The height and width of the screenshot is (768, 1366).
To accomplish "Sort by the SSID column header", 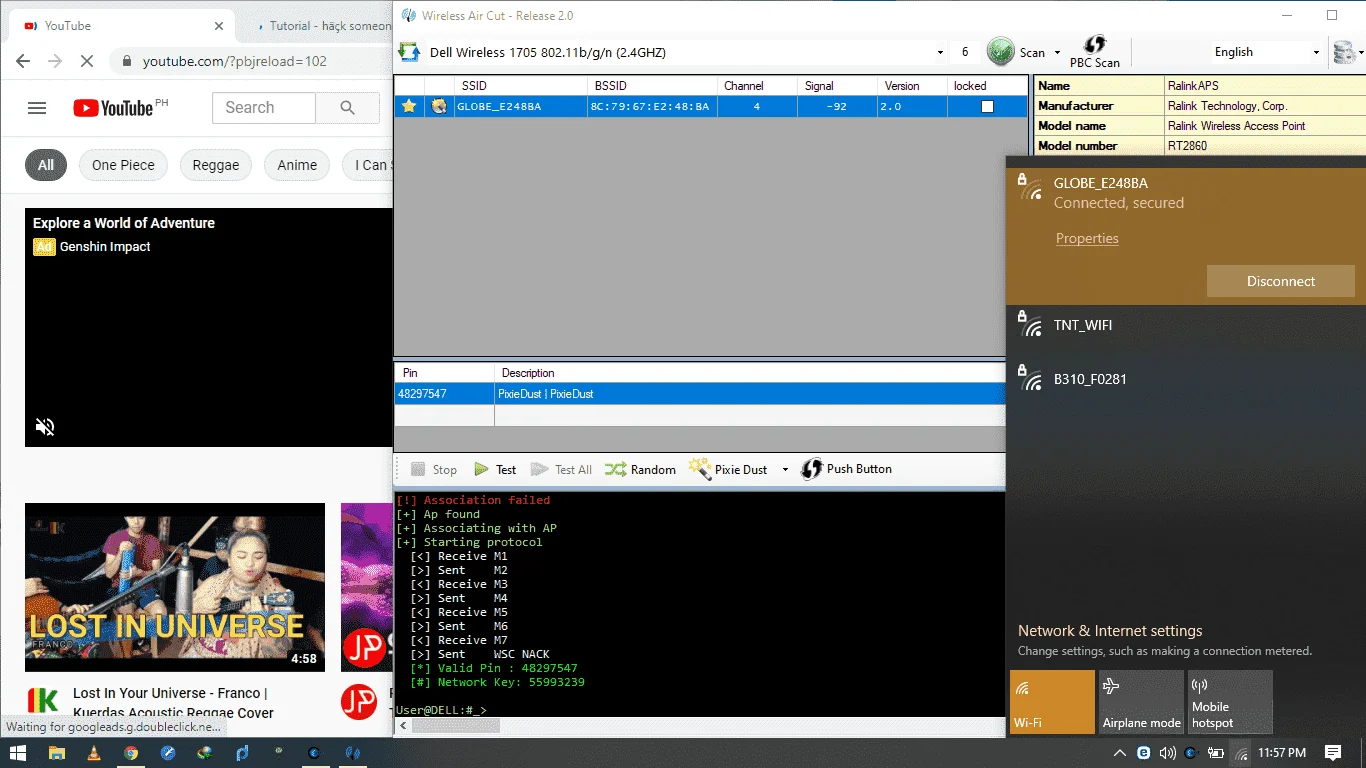I will pos(521,86).
